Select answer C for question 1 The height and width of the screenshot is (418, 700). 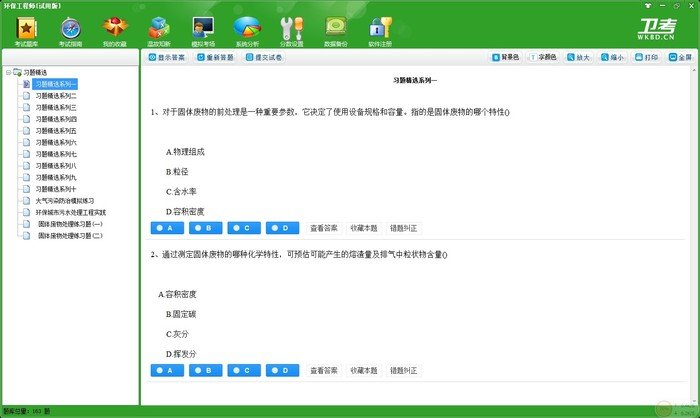pos(244,228)
